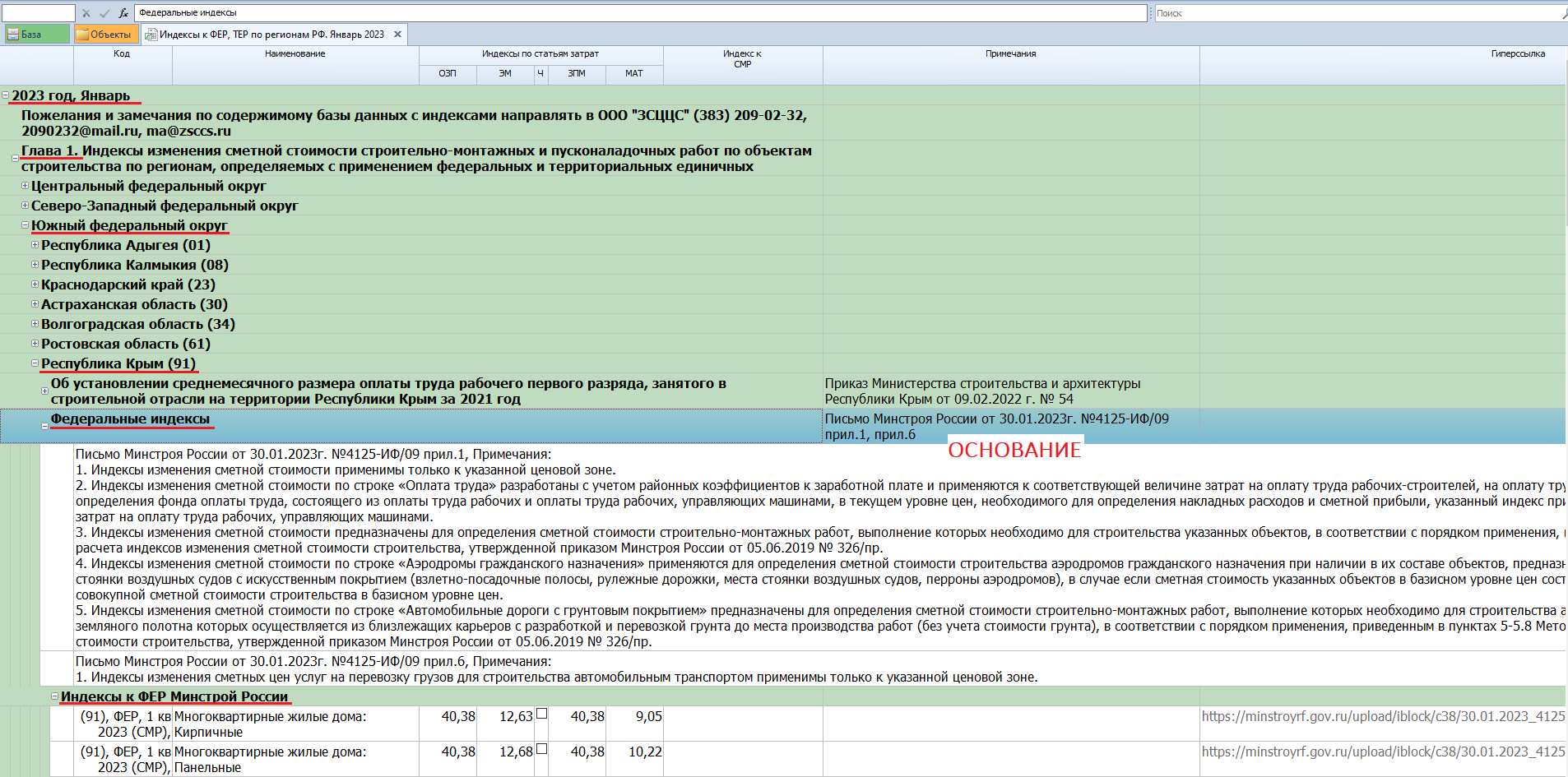Click the empty cell name box
This screenshot has height=777, width=1568.
click(x=38, y=13)
